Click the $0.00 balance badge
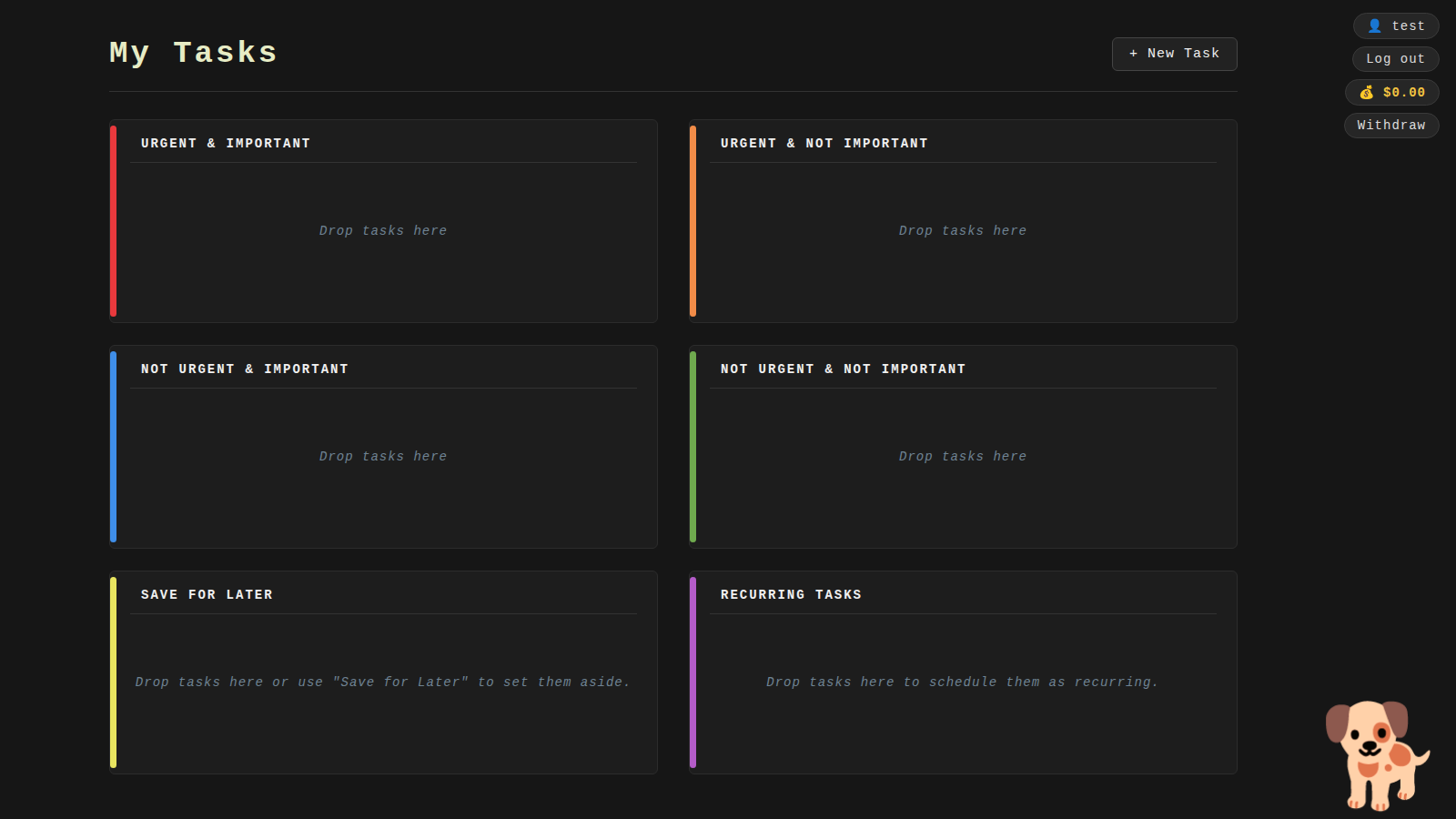The width and height of the screenshot is (1456, 819). (x=1391, y=92)
